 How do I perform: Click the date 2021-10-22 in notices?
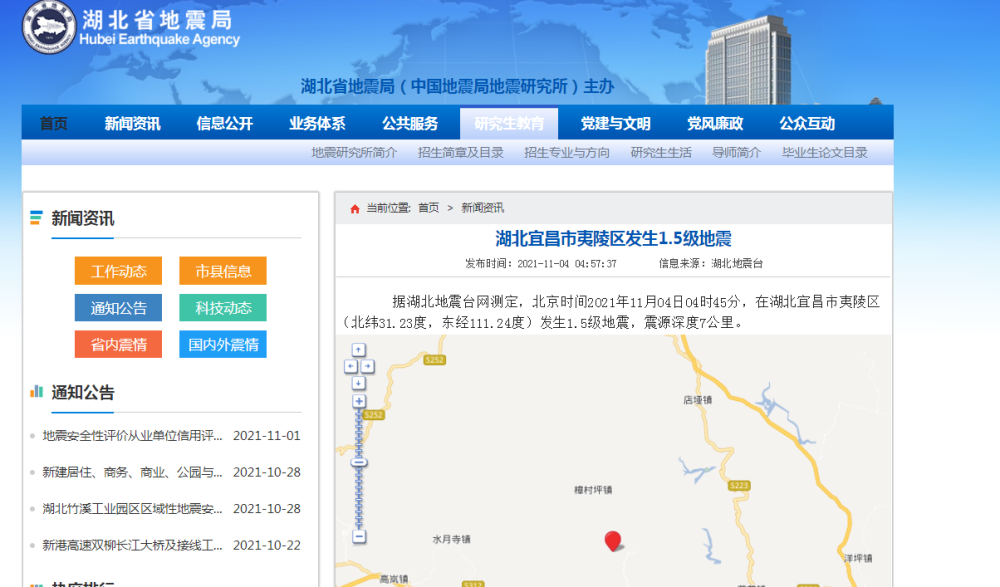coord(267,546)
